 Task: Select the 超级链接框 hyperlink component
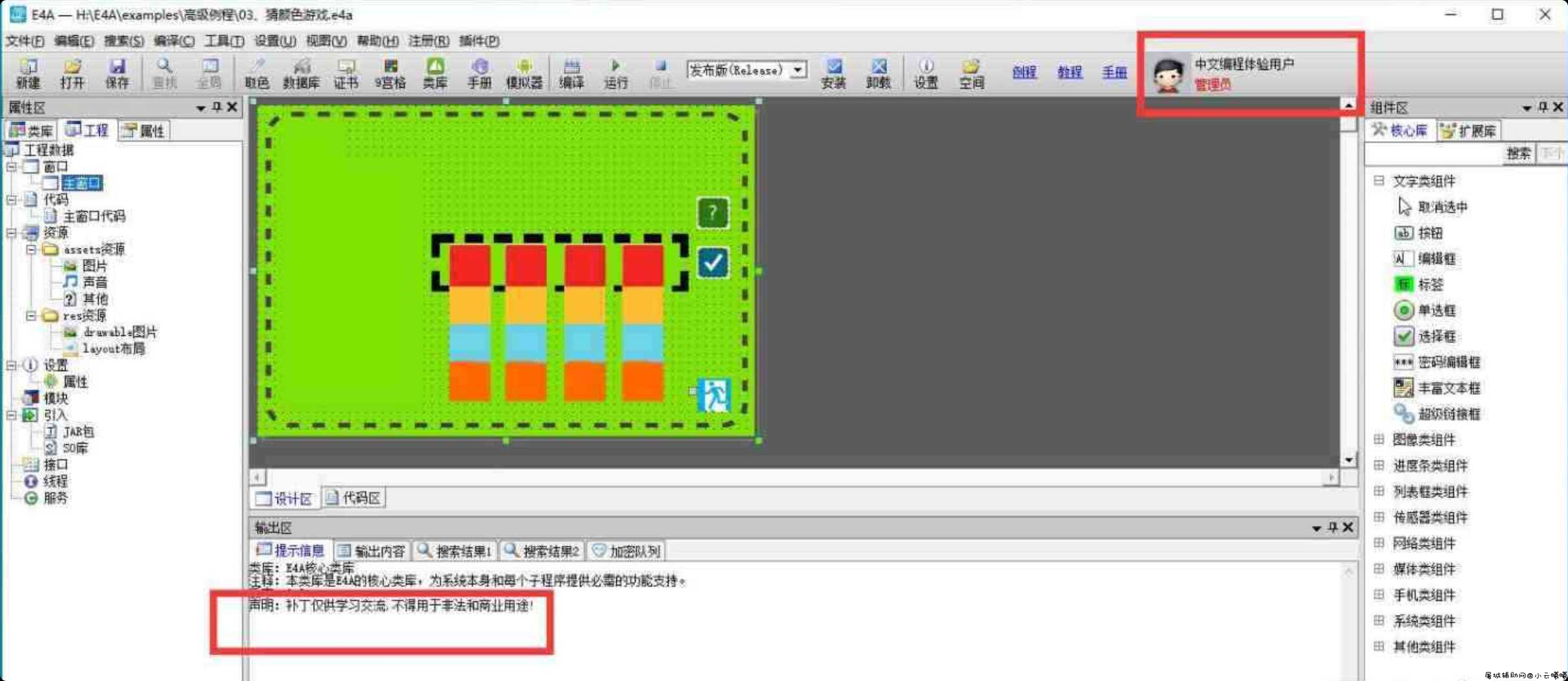tap(1437, 413)
